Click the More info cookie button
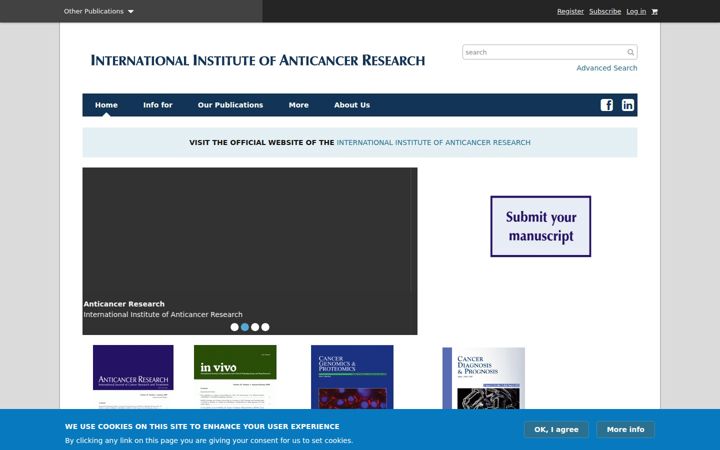The height and width of the screenshot is (450, 720). tap(625, 430)
